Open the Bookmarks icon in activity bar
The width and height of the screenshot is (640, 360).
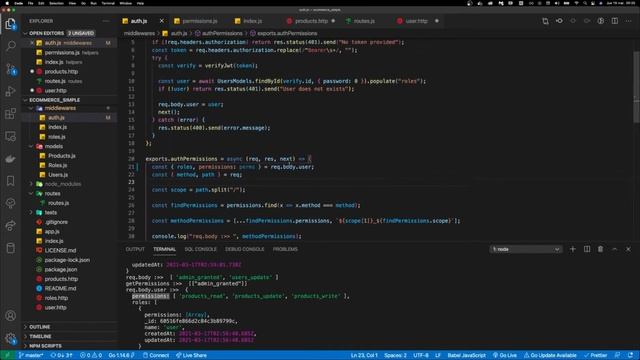tap(11, 181)
